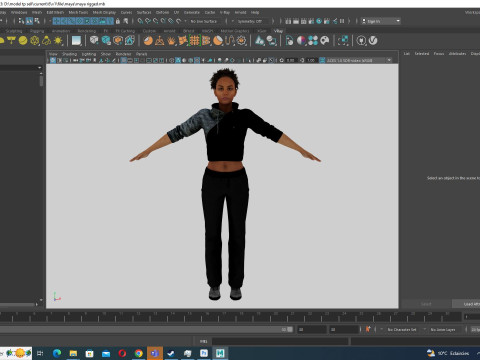The width and height of the screenshot is (480, 360).
Task: Open the Google Chrome taskbar icon
Action: 139,353
